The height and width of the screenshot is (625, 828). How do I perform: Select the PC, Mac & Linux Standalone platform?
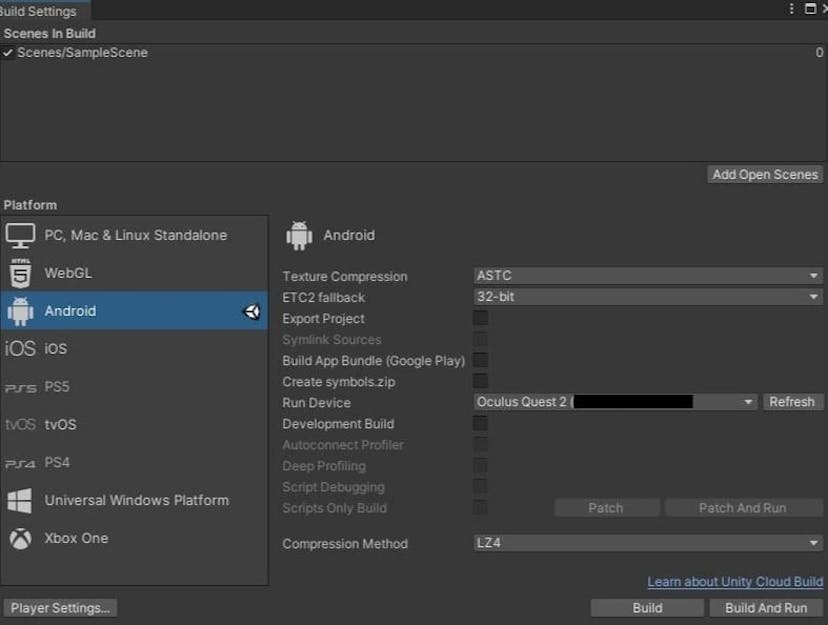[x=135, y=234]
